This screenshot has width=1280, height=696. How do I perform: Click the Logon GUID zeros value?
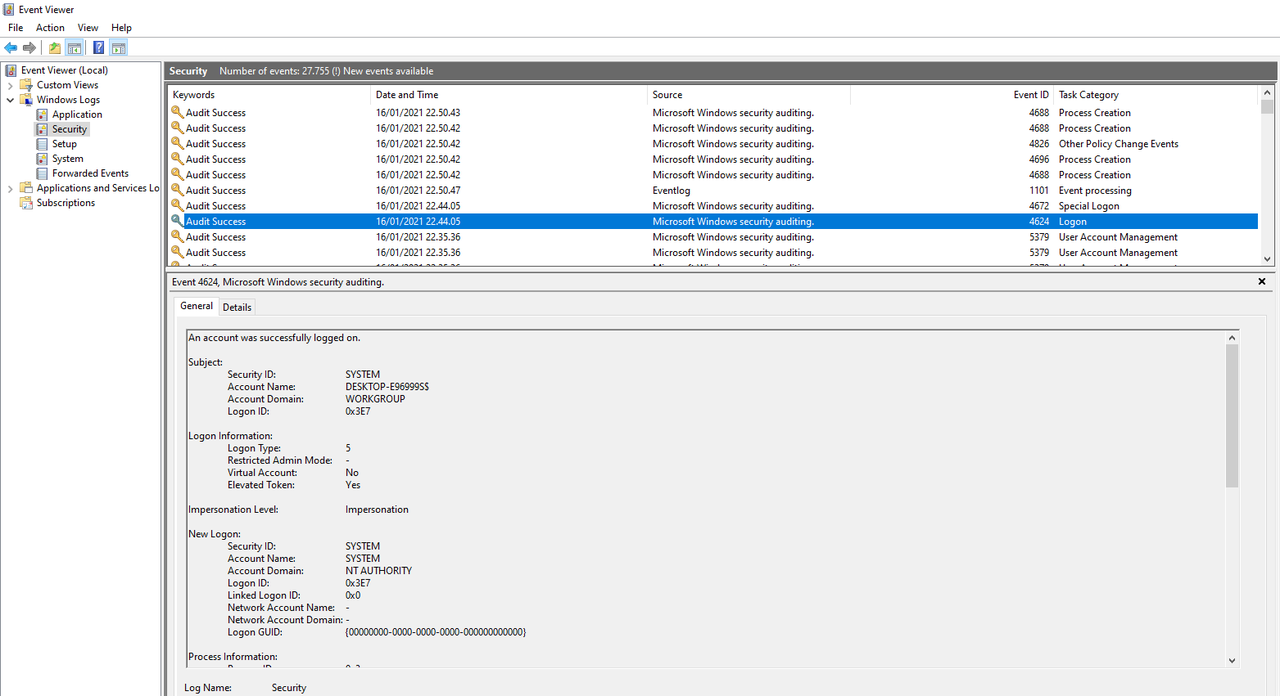[435, 632]
